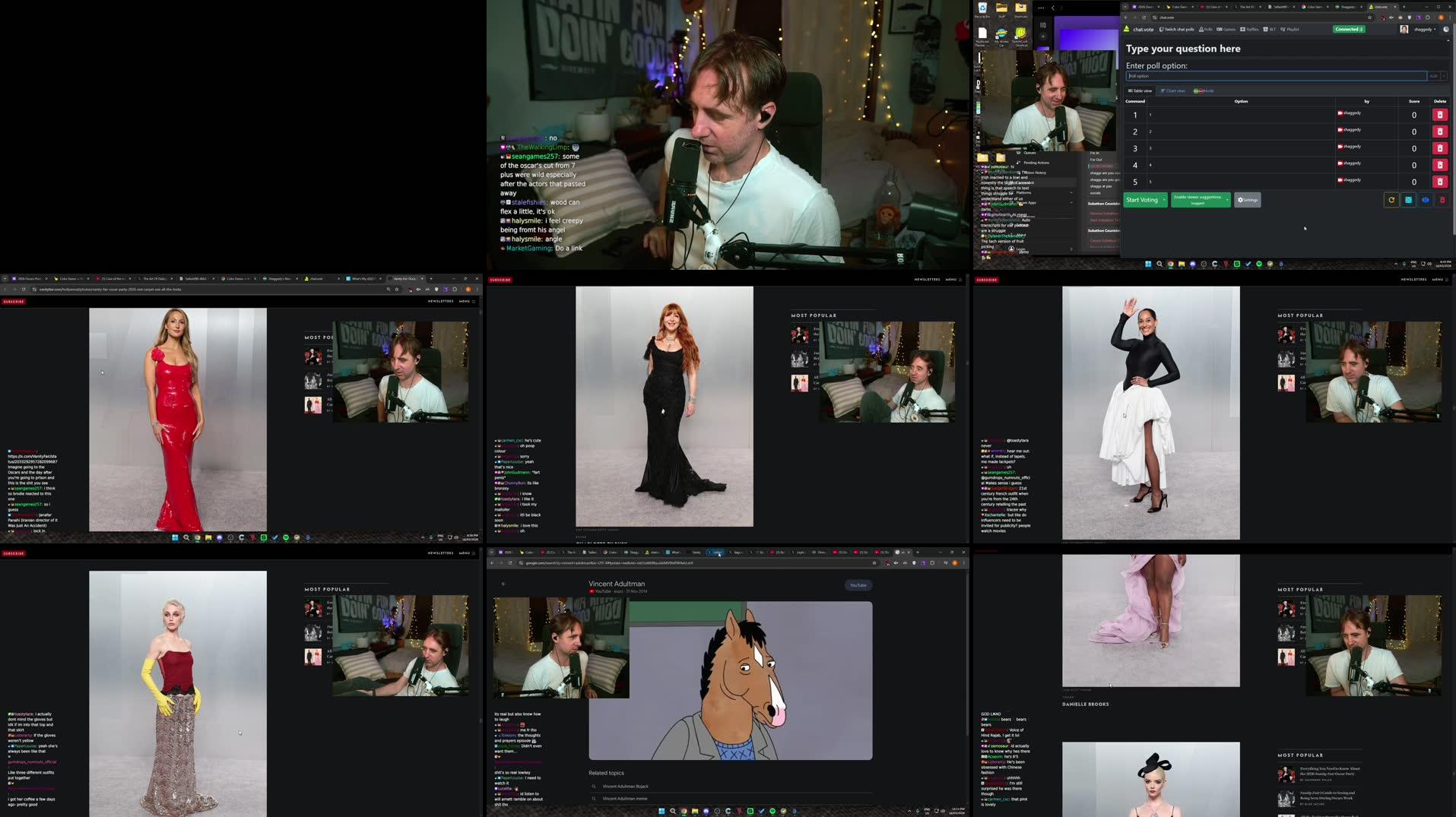Open the Settings button in the poll panel

point(1248,200)
